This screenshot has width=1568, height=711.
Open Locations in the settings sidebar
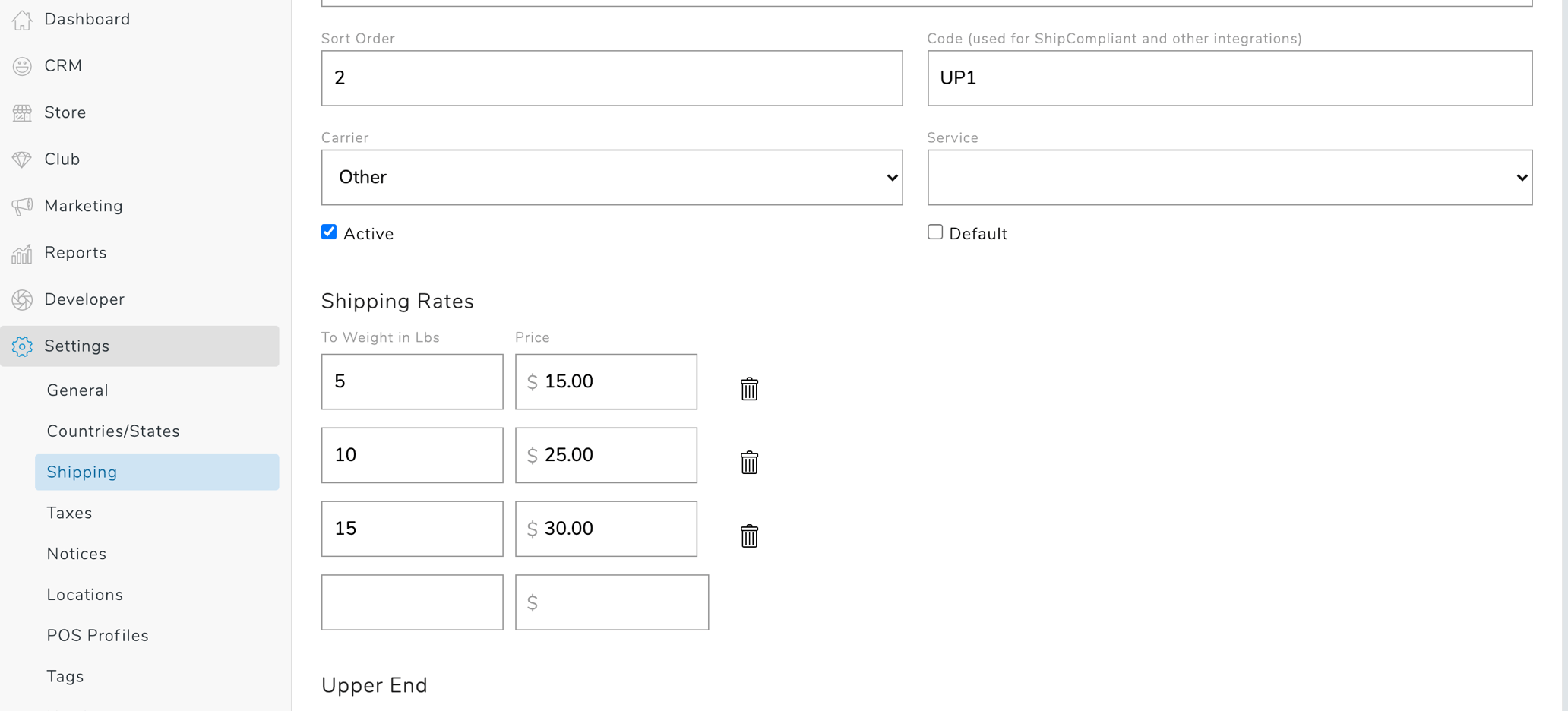(84, 595)
